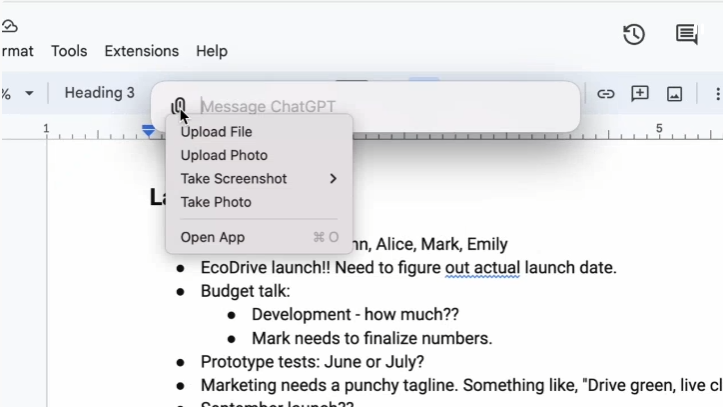Choose Upload File from the popup

216,132
